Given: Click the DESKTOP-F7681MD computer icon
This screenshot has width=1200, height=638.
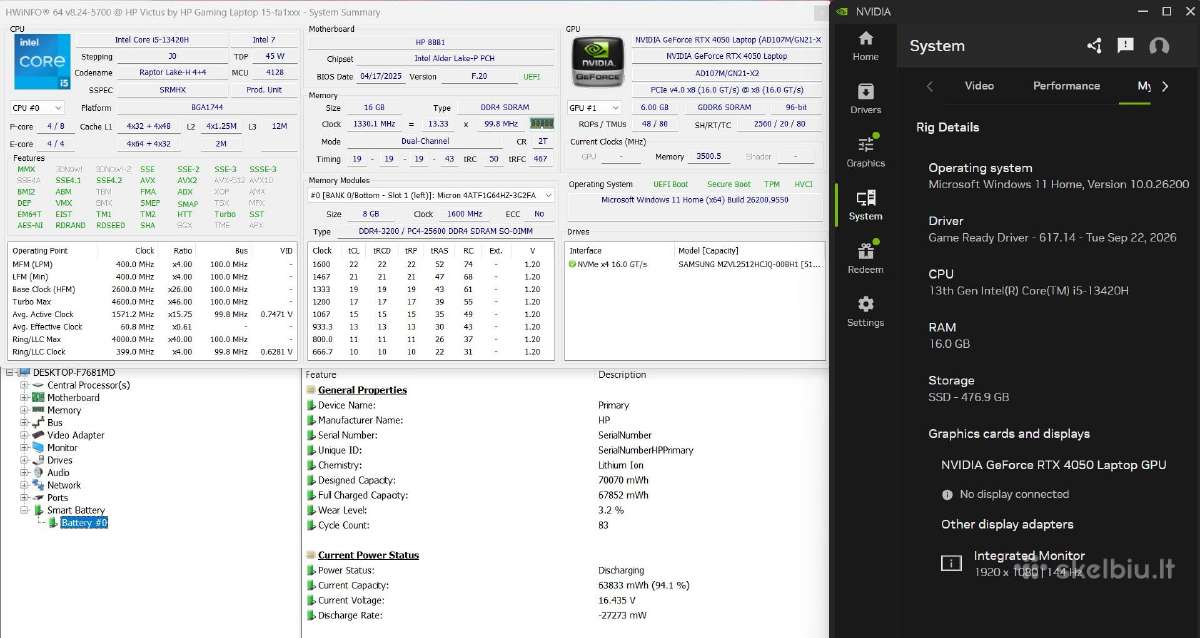Looking at the screenshot, I should [x=25, y=372].
